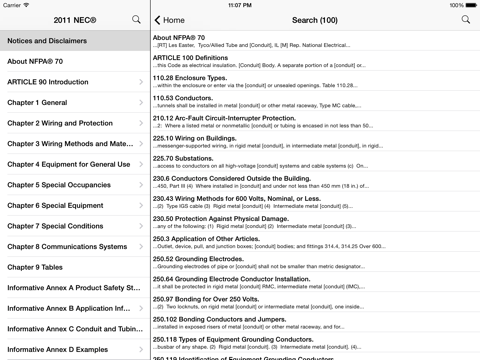The image size is (480, 360).
Task: Go back using the Home button
Action: (x=170, y=20)
